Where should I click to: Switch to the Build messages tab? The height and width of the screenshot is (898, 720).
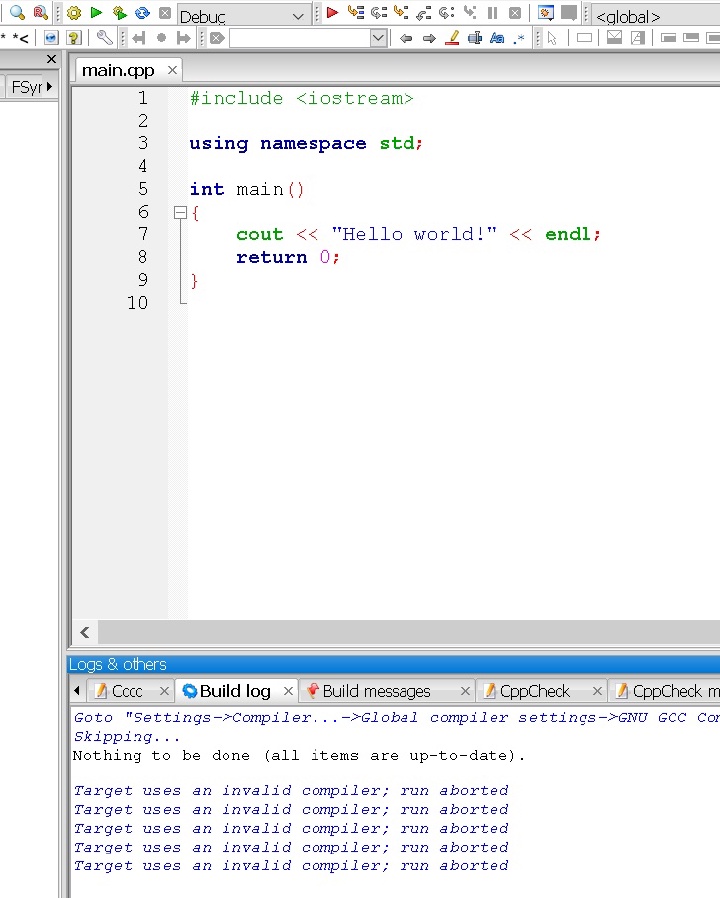click(x=376, y=691)
